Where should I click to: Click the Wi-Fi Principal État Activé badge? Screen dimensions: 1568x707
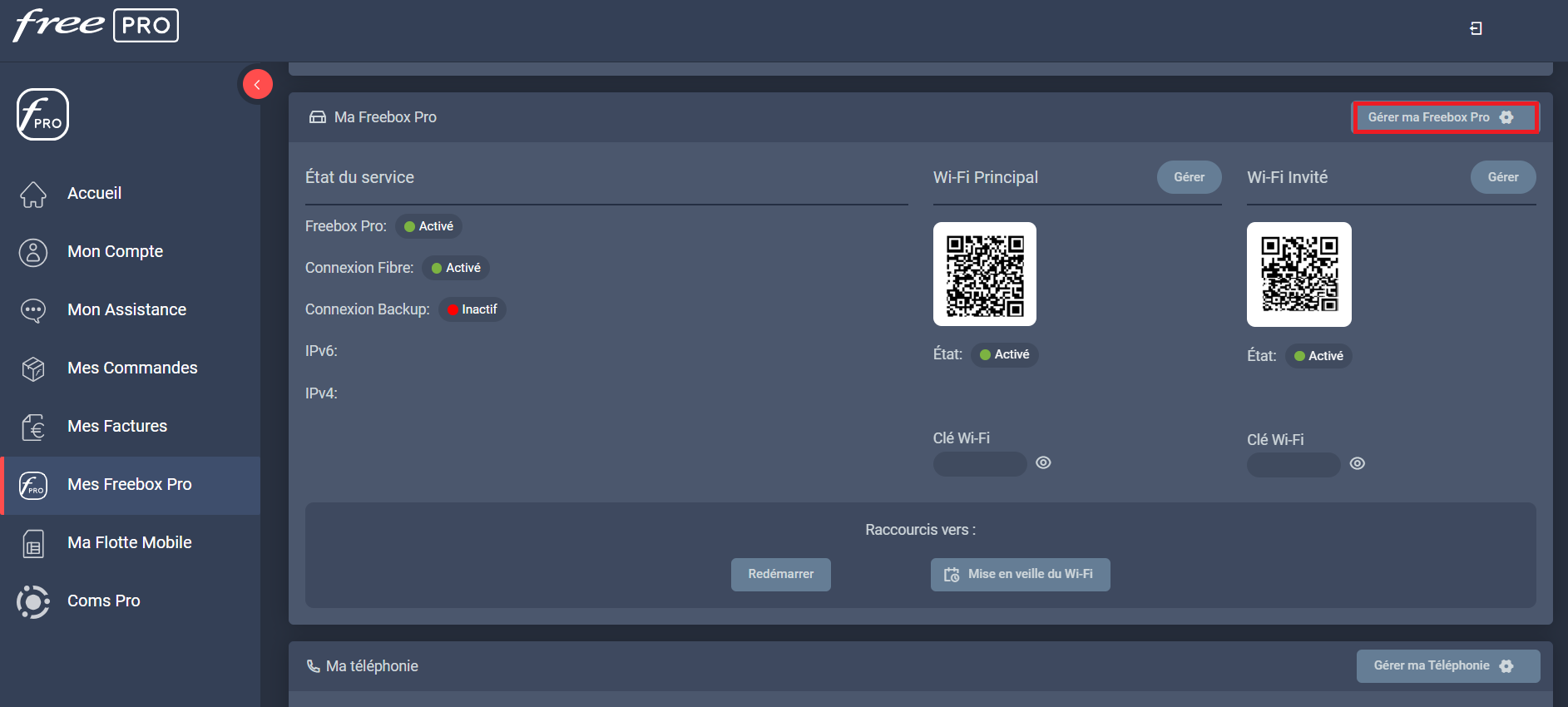1005,354
